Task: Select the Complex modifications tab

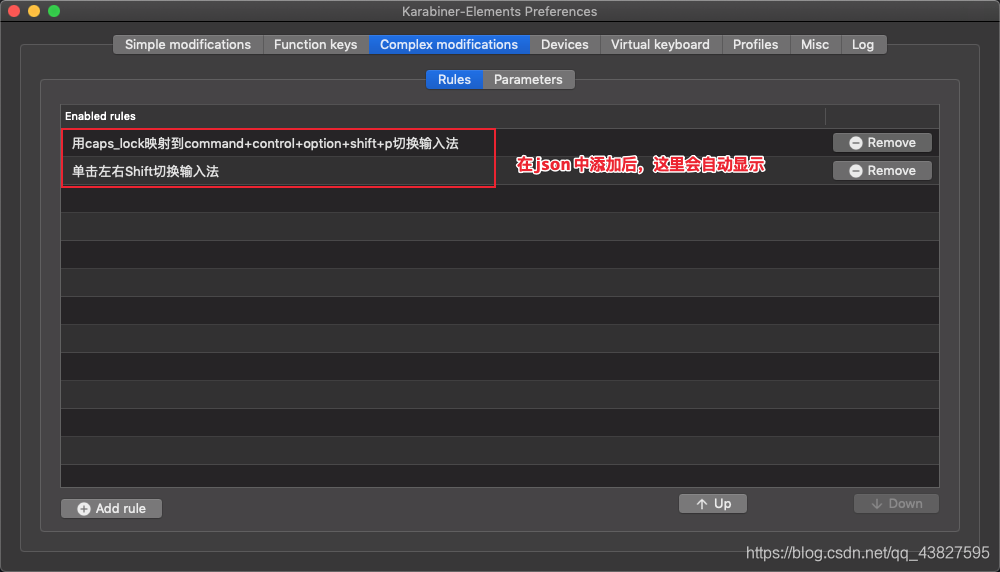Action: pos(449,45)
